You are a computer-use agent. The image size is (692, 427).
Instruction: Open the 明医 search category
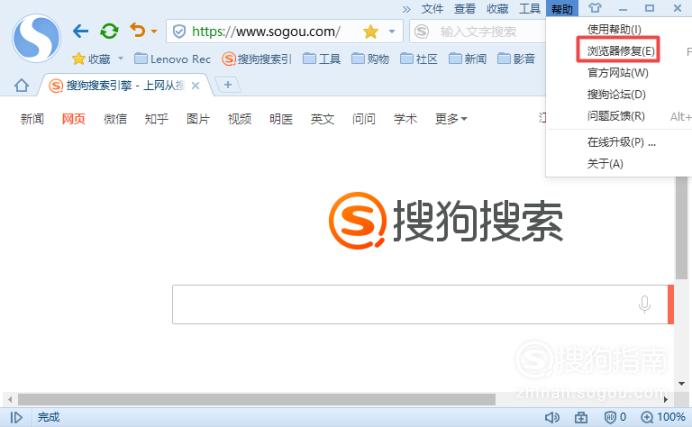(281, 119)
